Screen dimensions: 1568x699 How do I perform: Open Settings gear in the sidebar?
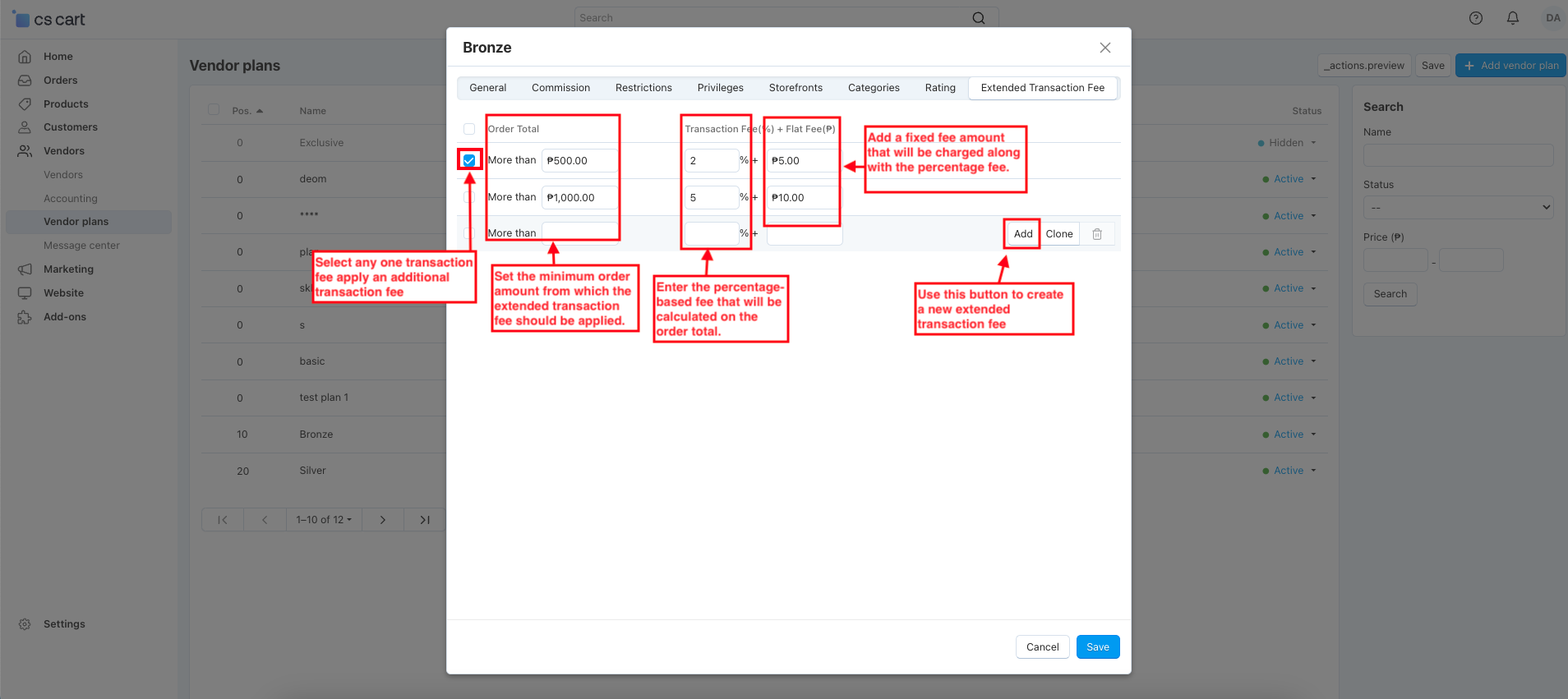(25, 624)
